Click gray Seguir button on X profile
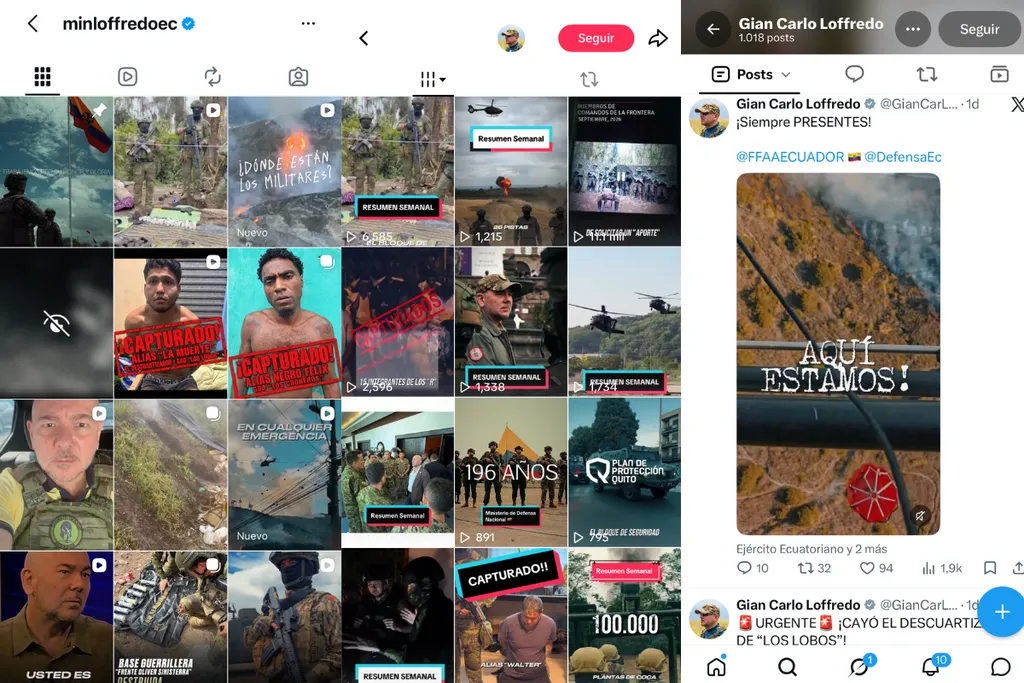 (x=979, y=29)
